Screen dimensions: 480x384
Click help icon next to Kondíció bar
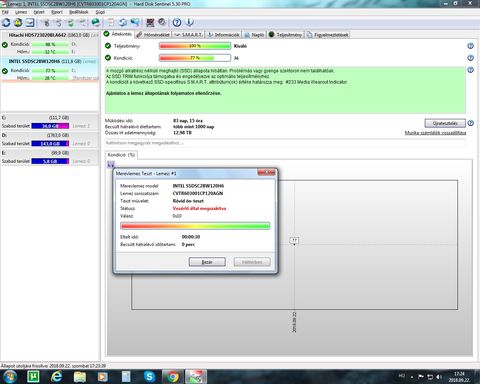point(470,58)
